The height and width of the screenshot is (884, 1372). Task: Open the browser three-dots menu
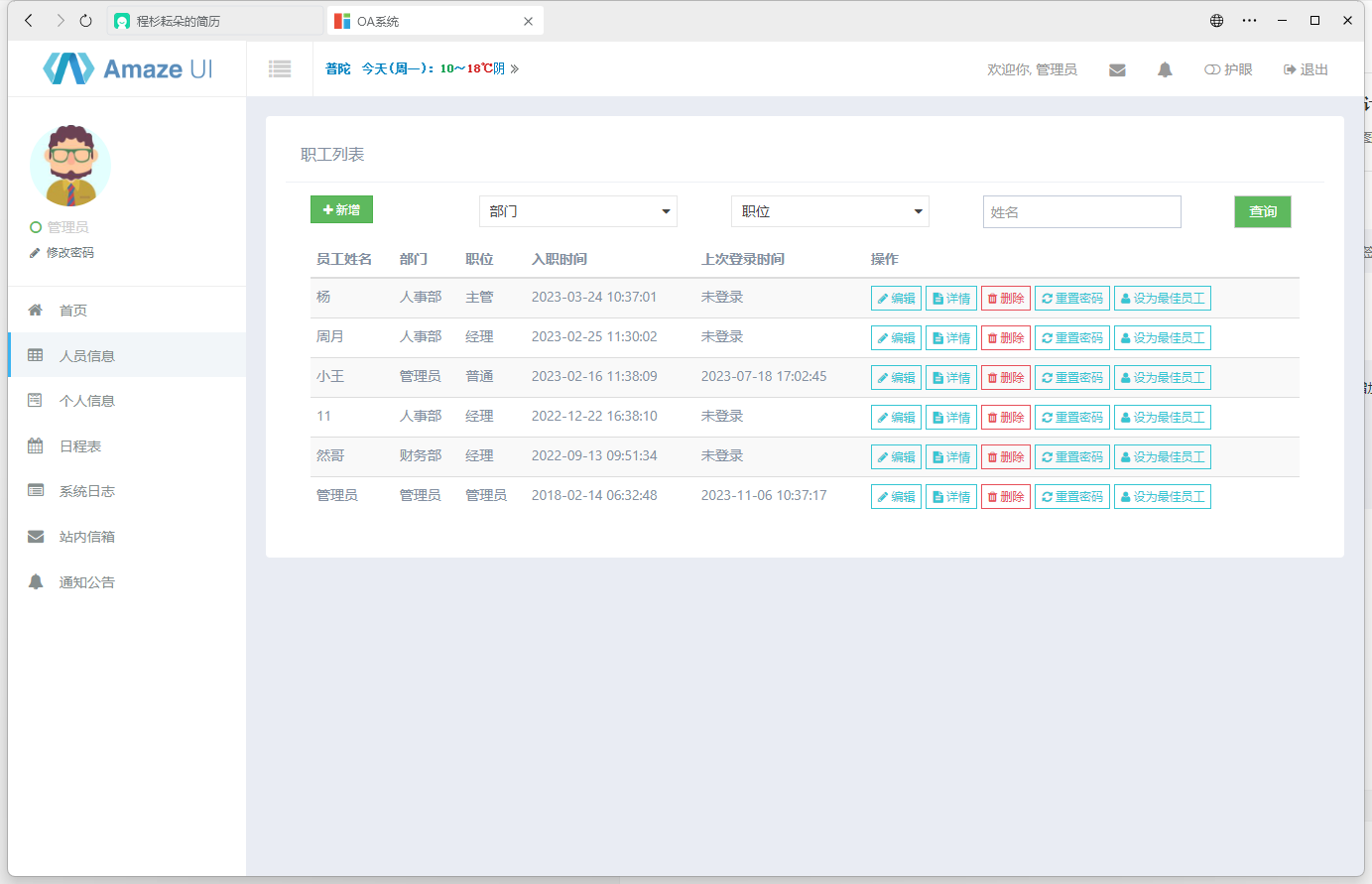coord(1249,21)
